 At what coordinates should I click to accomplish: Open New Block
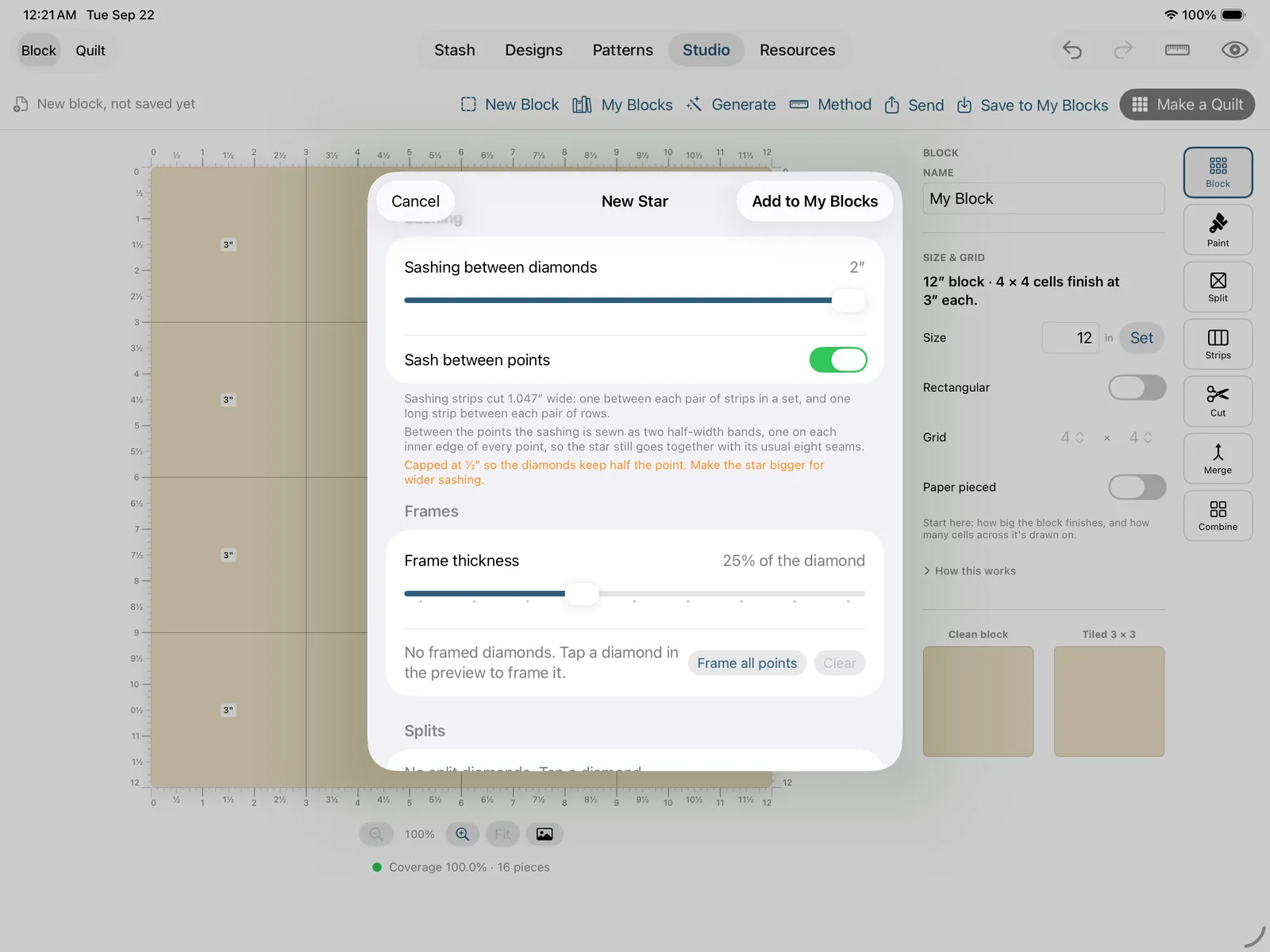tap(510, 105)
